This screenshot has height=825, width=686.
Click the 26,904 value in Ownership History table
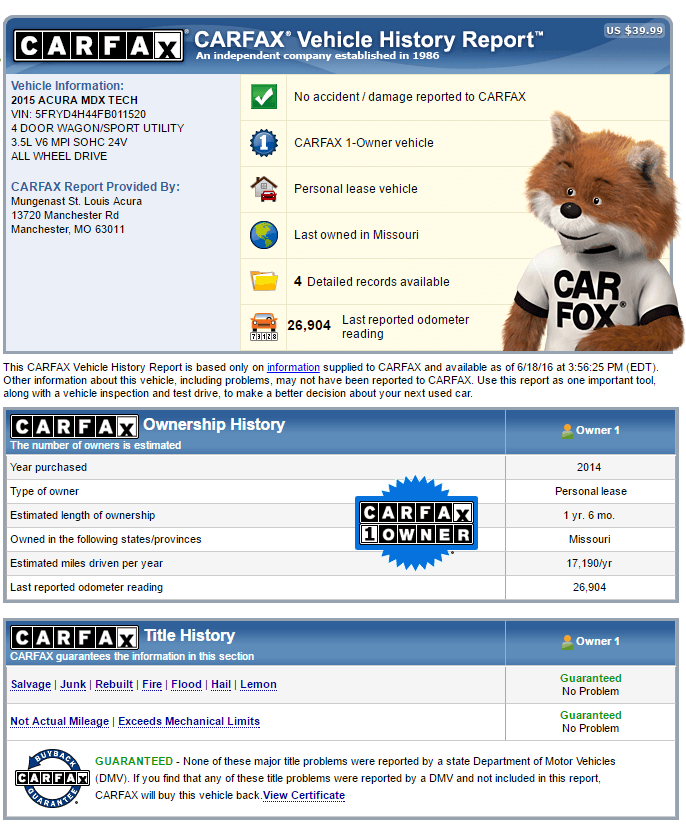click(x=589, y=587)
